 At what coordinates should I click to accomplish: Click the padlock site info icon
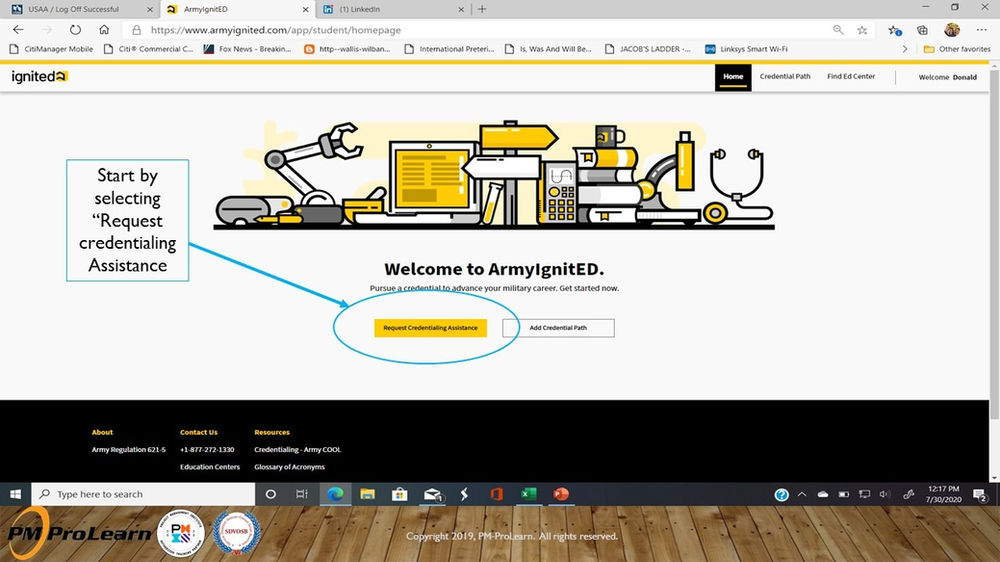136,30
